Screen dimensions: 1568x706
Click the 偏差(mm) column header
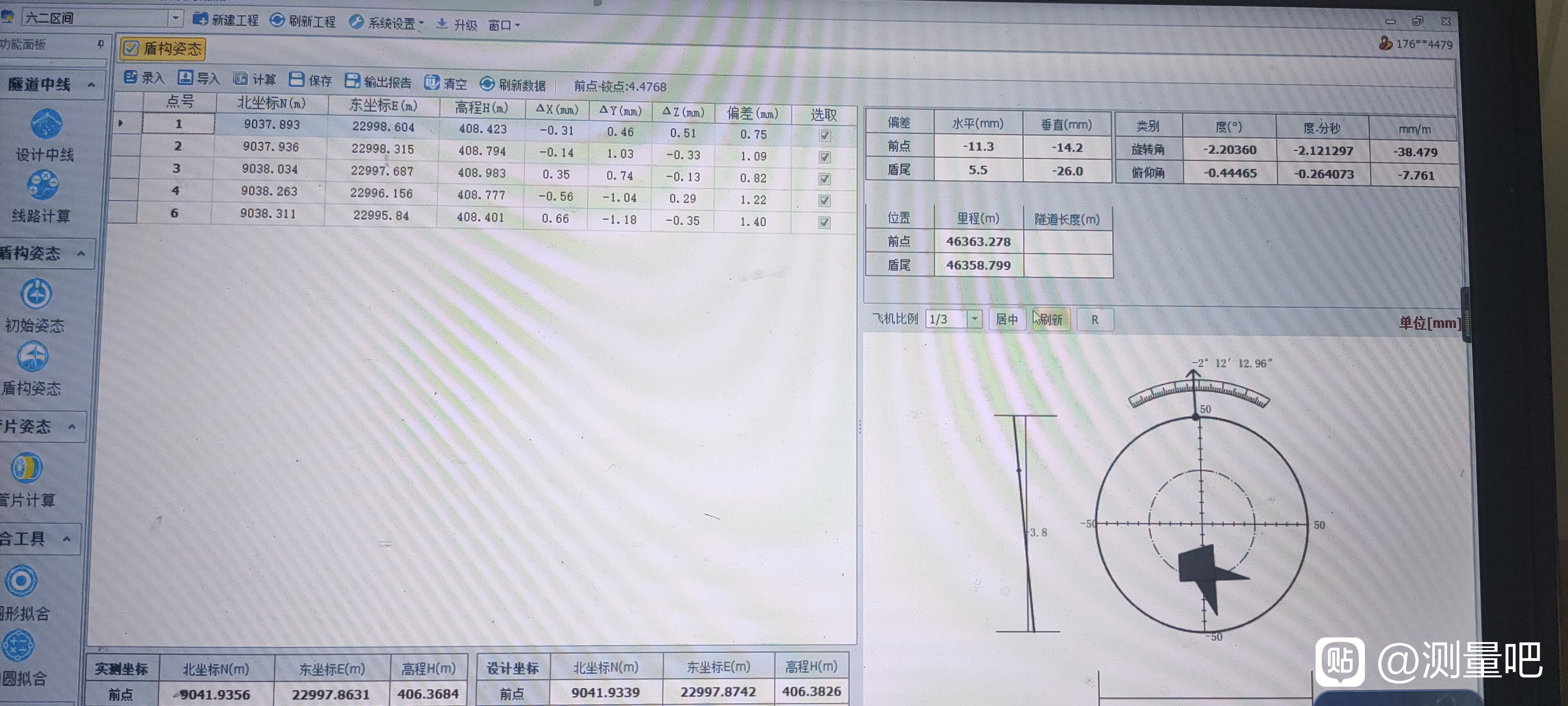[x=752, y=113]
